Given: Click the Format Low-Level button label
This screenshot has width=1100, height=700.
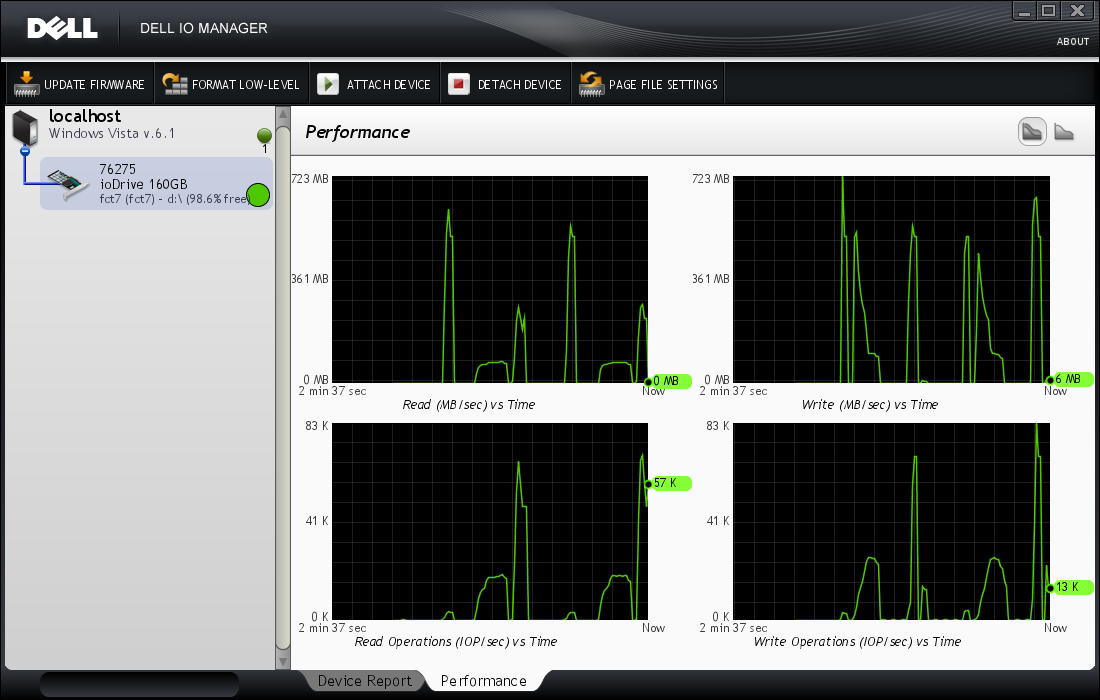Looking at the screenshot, I should click(x=246, y=85).
